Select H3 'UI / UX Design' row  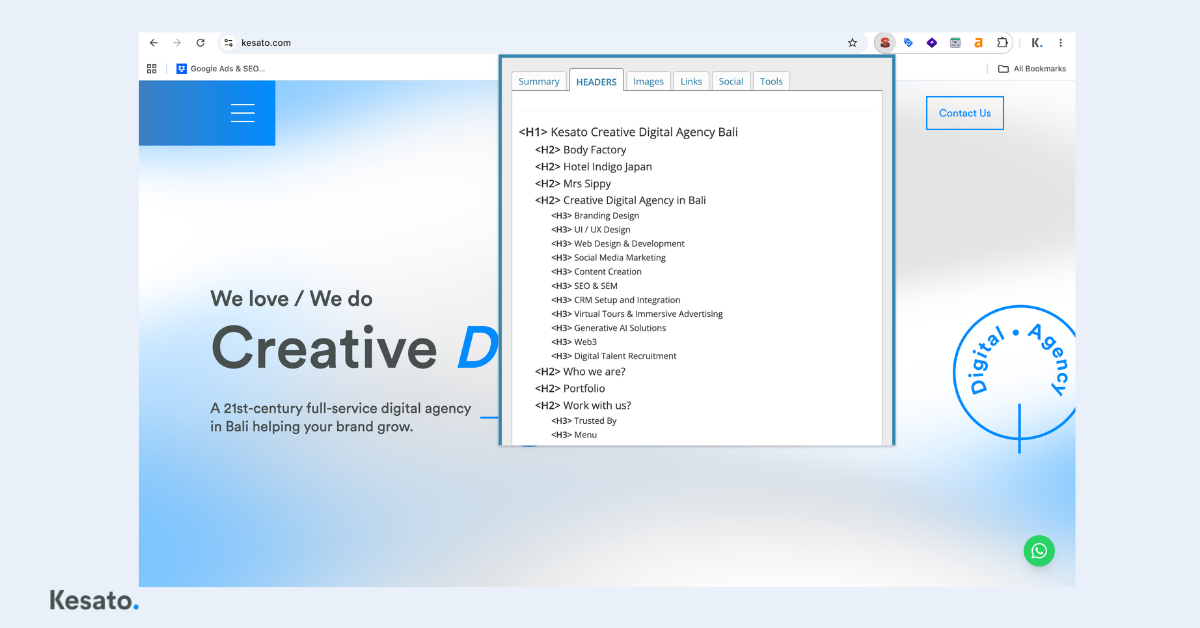point(591,230)
